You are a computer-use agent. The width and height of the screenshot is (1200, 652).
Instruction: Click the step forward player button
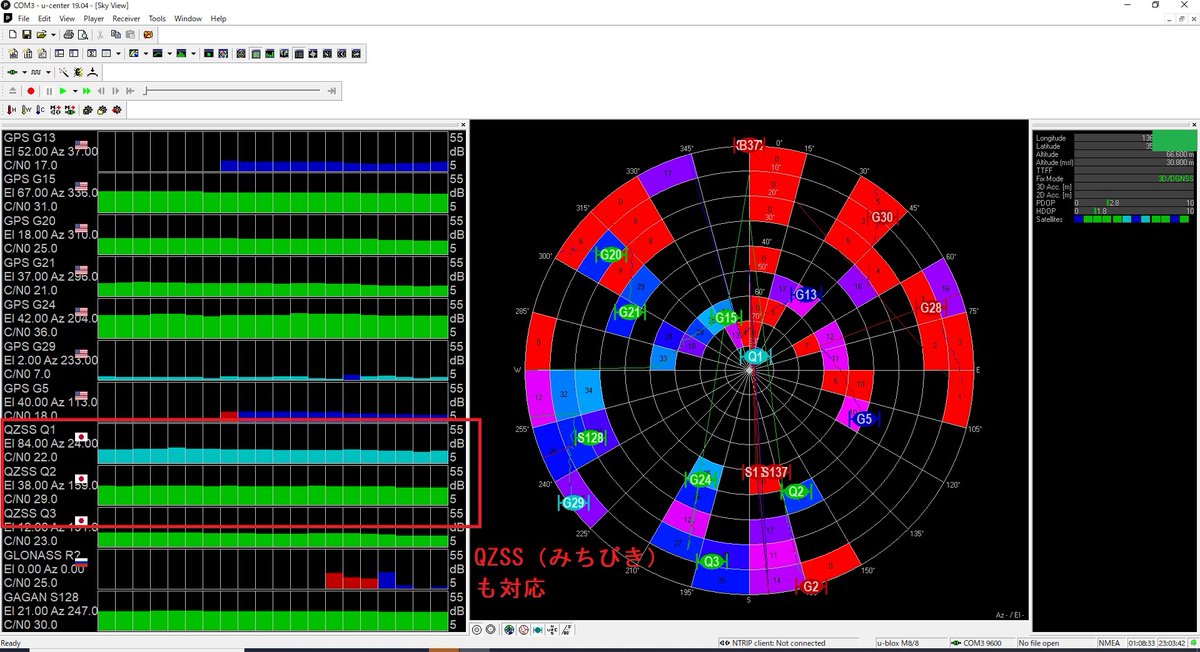coord(116,91)
